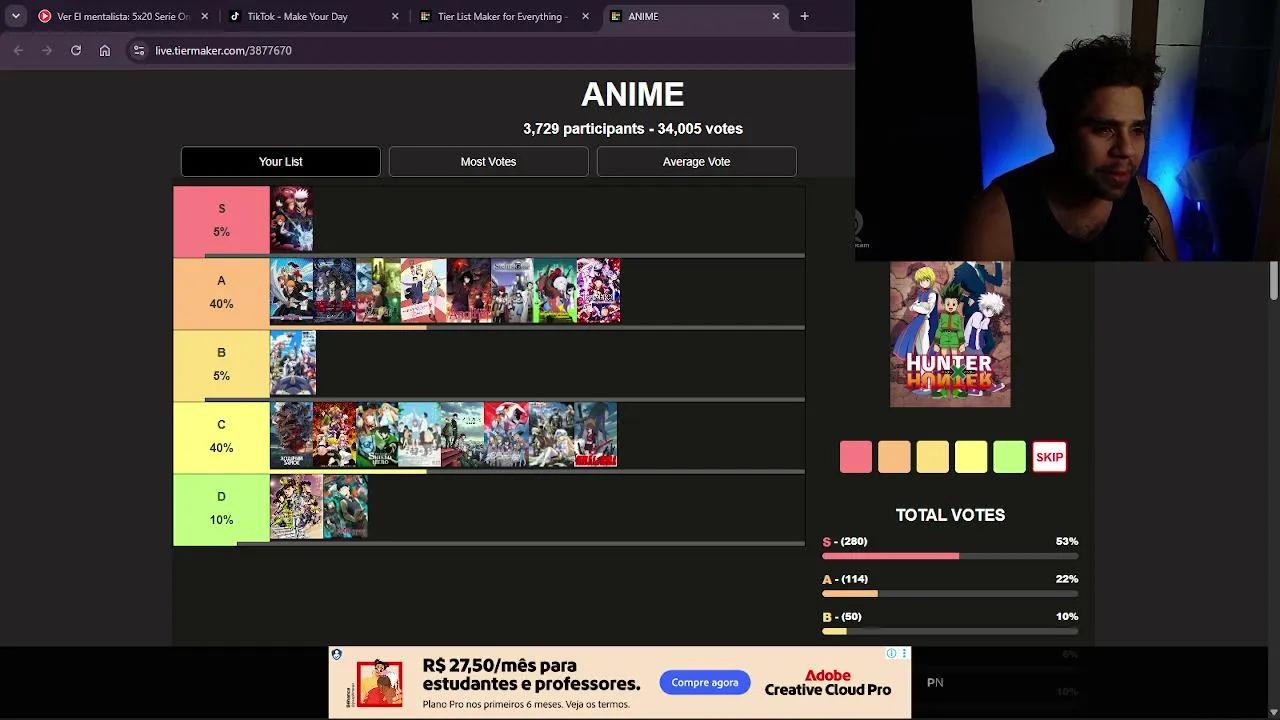
Task: Go back to the previous page
Action: pyautogui.click(x=18, y=50)
